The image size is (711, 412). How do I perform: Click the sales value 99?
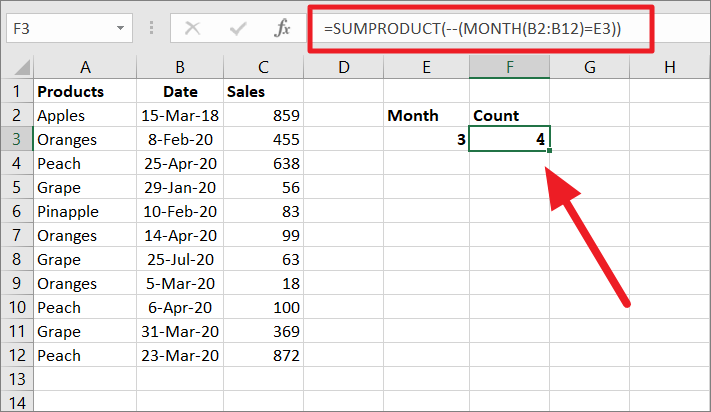(x=263, y=235)
